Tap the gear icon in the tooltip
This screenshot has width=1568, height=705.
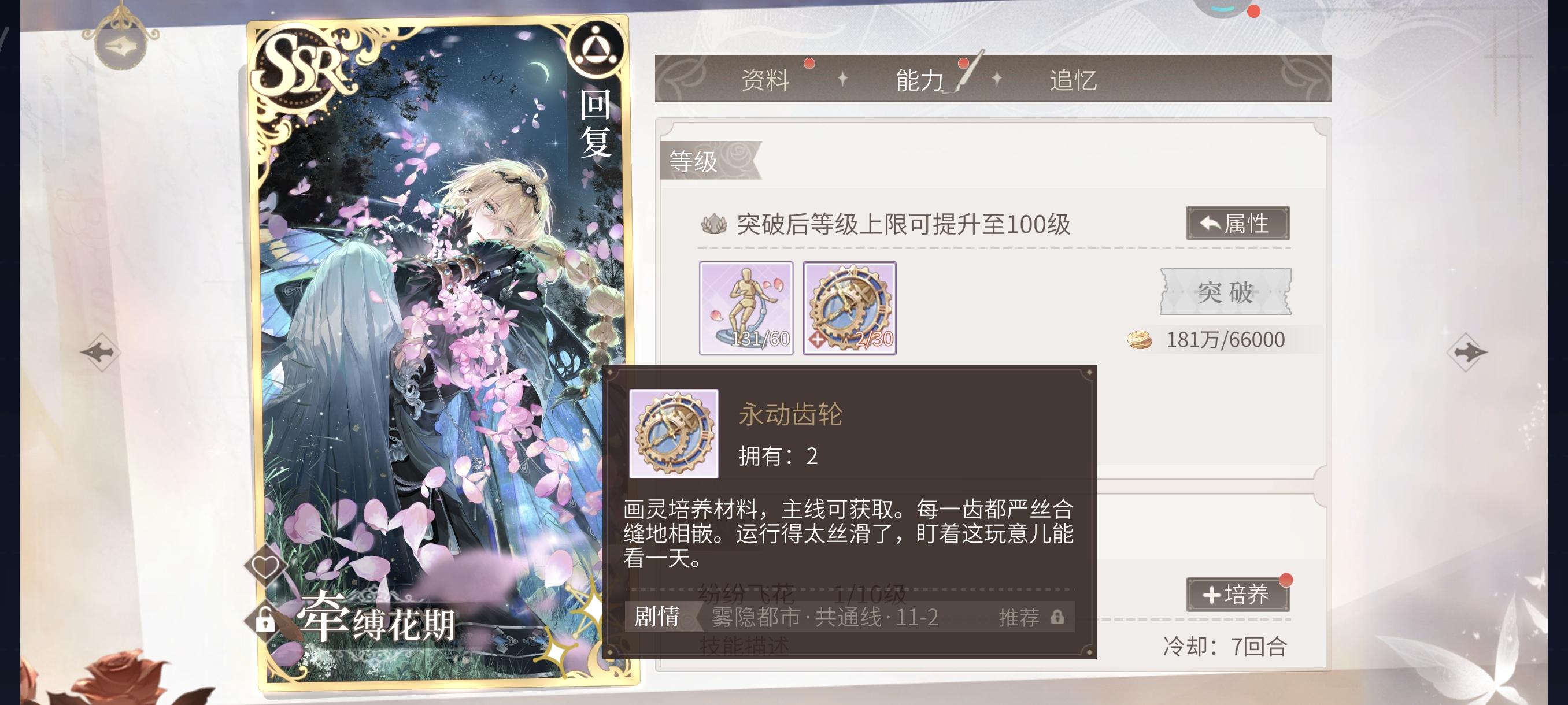[674, 434]
